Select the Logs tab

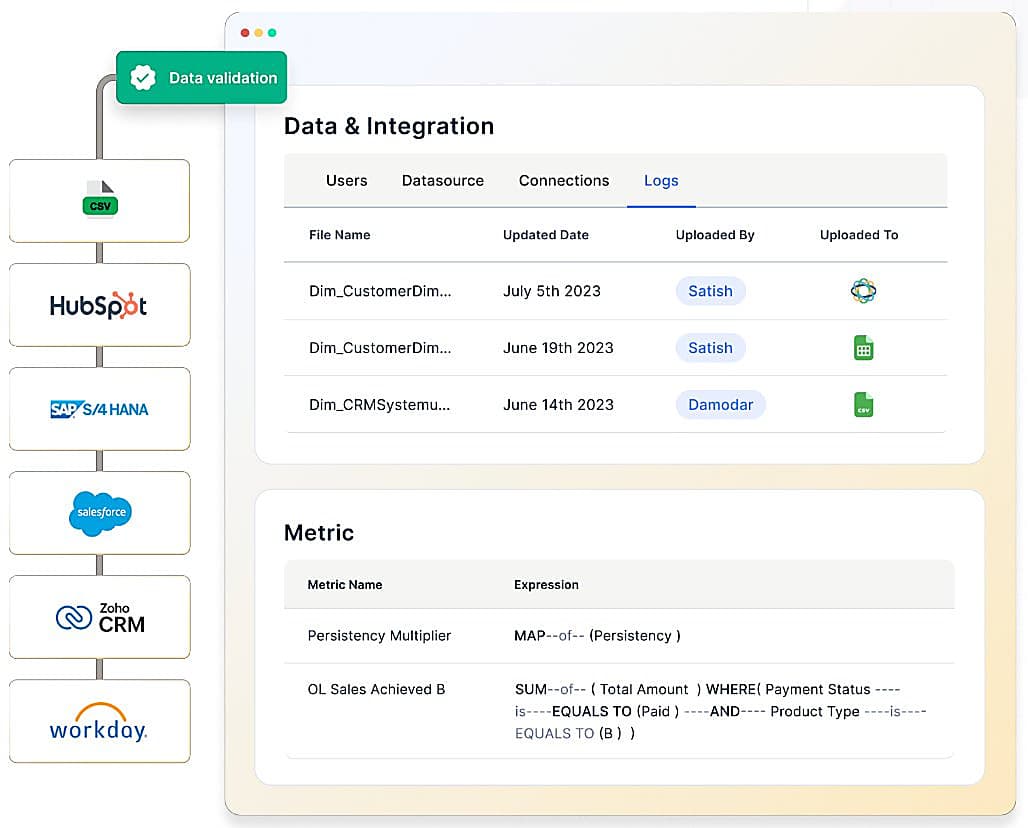coord(661,180)
